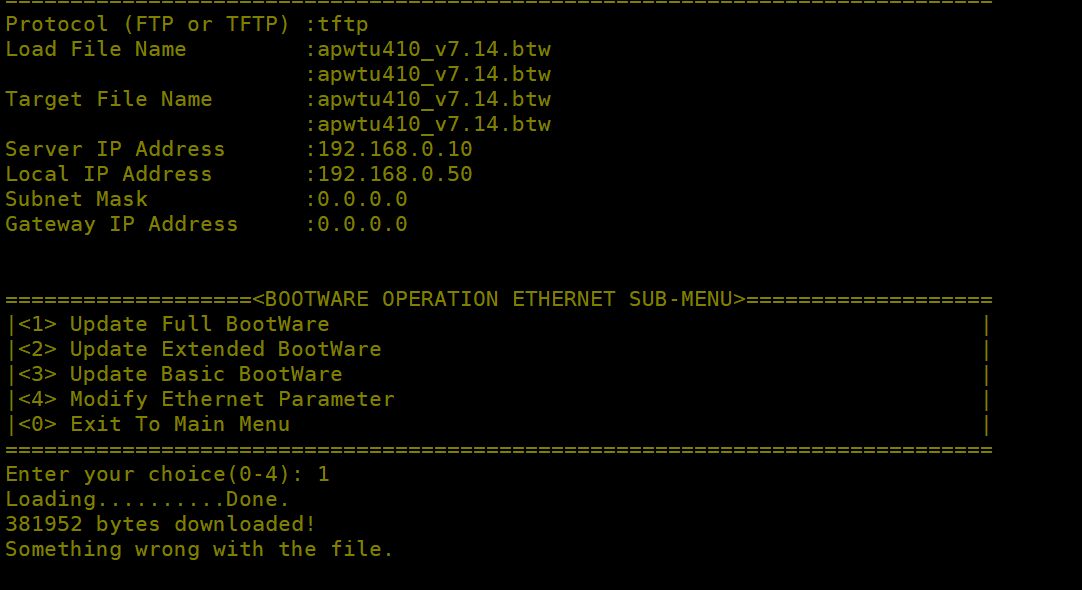This screenshot has width=1082, height=590.
Task: Click the Server IP Address label
Action: point(115,149)
